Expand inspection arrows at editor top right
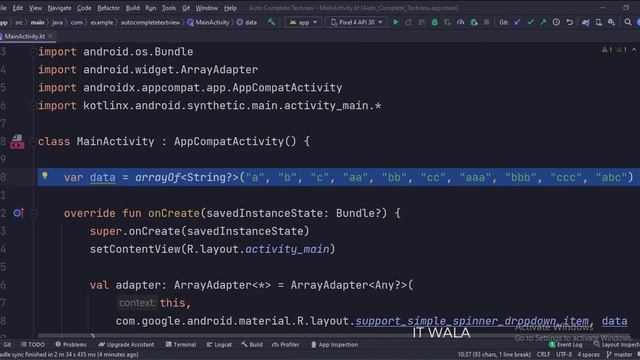The height and width of the screenshot is (360, 640). [x=634, y=50]
